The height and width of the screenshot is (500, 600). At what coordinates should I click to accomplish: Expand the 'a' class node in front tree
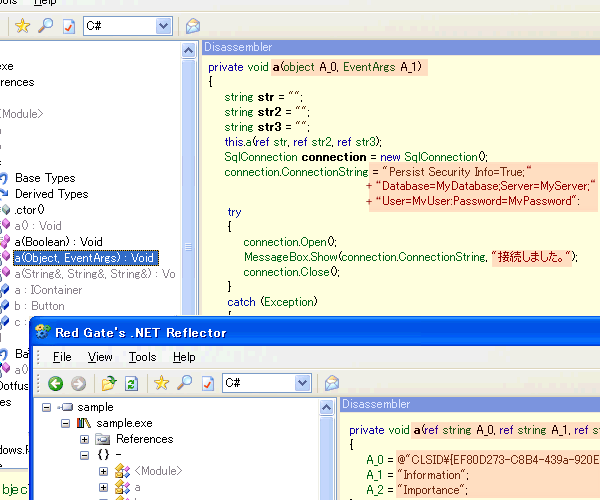(x=103, y=487)
